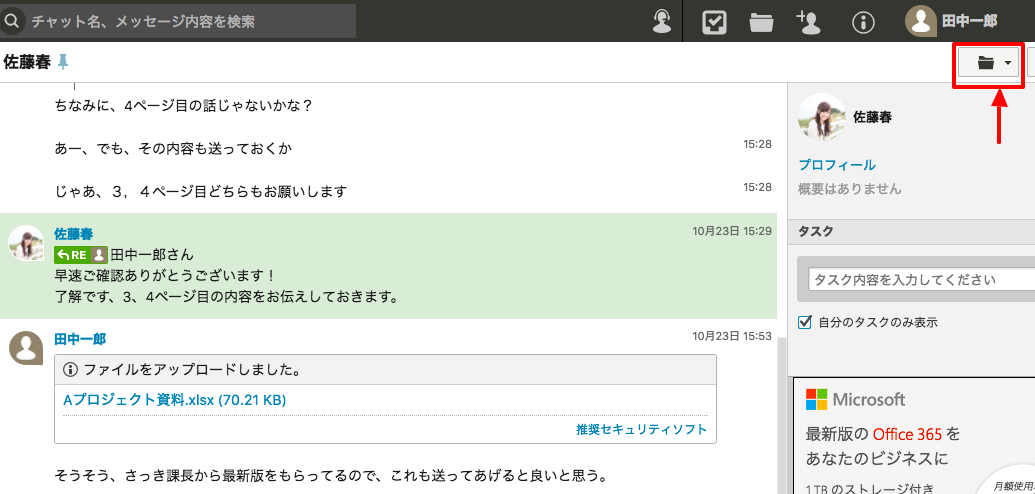Image resolution: width=1035 pixels, height=494 pixels.
Task: Click the green RE reply badge
Action: pos(81,254)
